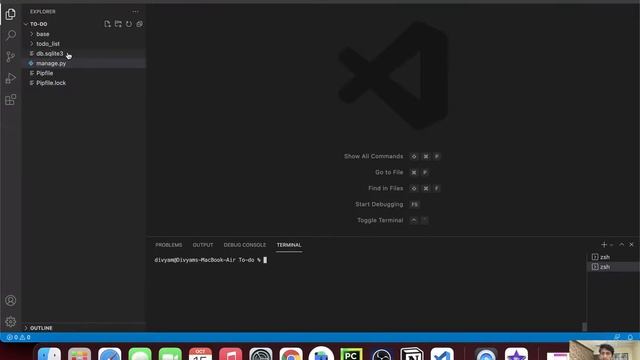The height and width of the screenshot is (360, 640).
Task: Click the New File icon in Explorer
Action: tap(107, 24)
